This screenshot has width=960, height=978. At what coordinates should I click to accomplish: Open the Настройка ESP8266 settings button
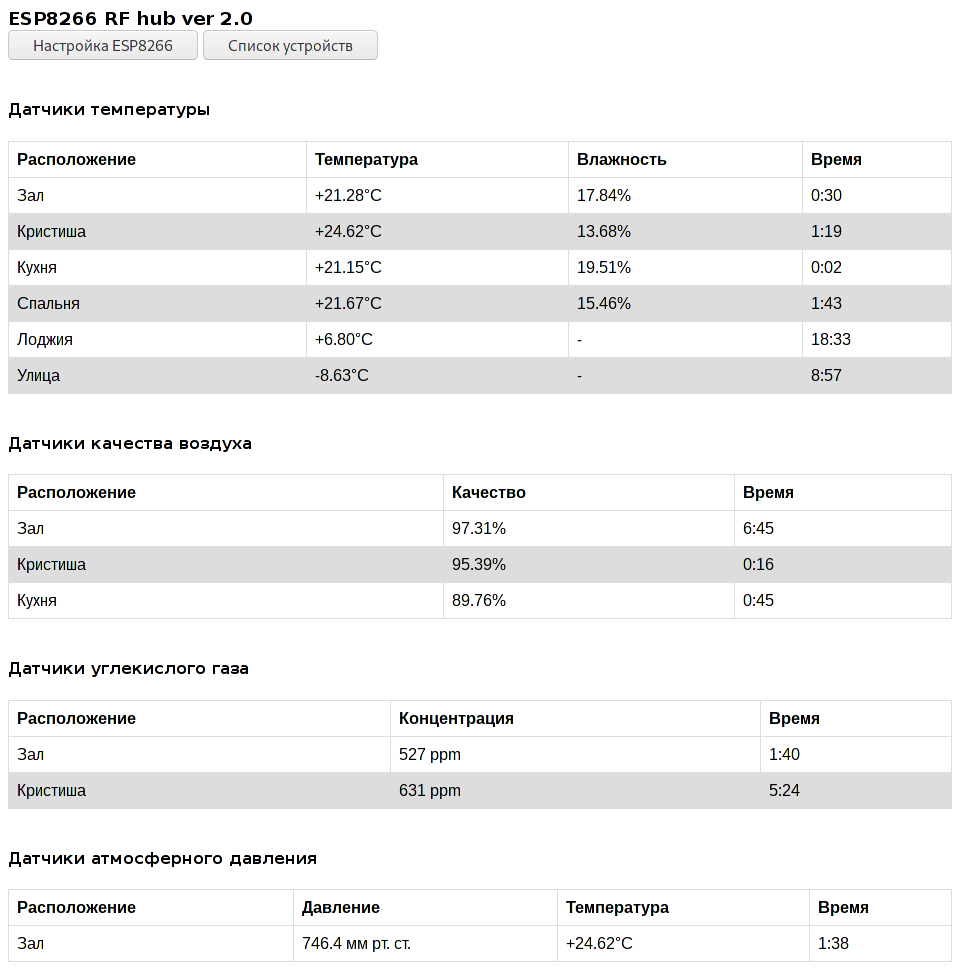coord(103,46)
